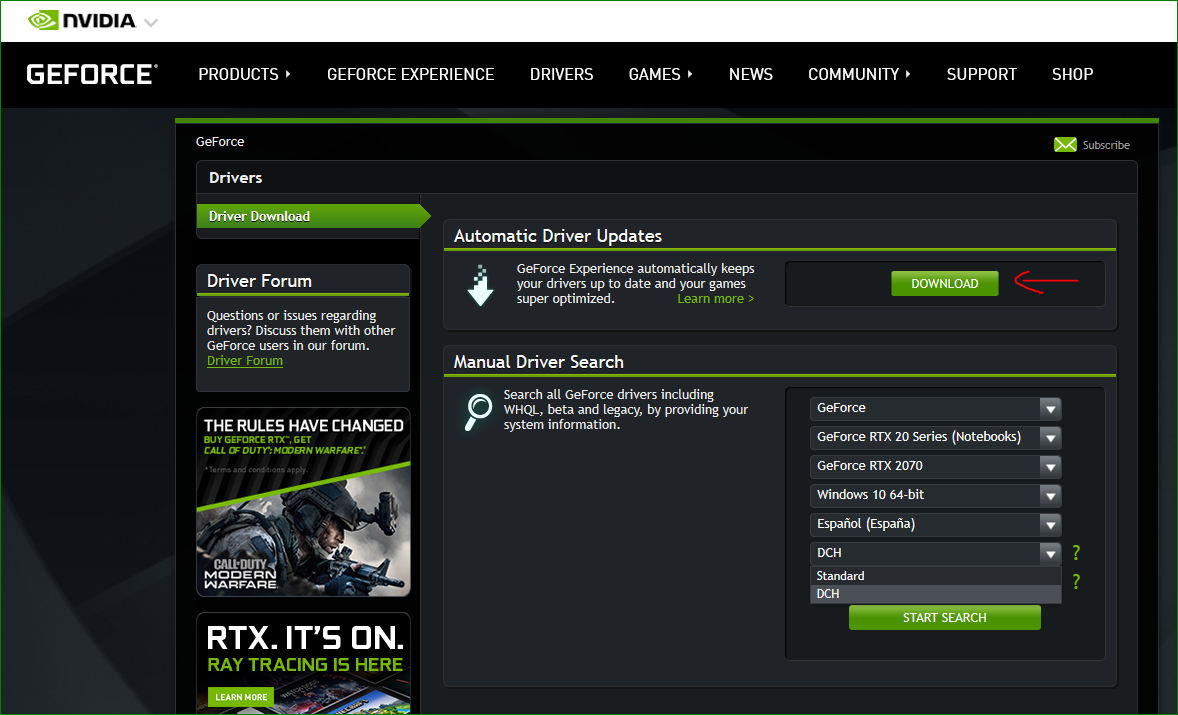Open the Español (España) language dropdown

coord(935,524)
